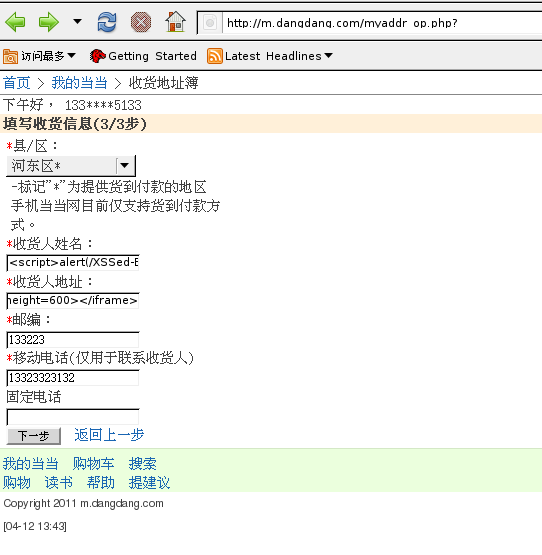Open the navigation history dropdown arrow
Viewport: 542px width, 555px height.
click(78, 22)
